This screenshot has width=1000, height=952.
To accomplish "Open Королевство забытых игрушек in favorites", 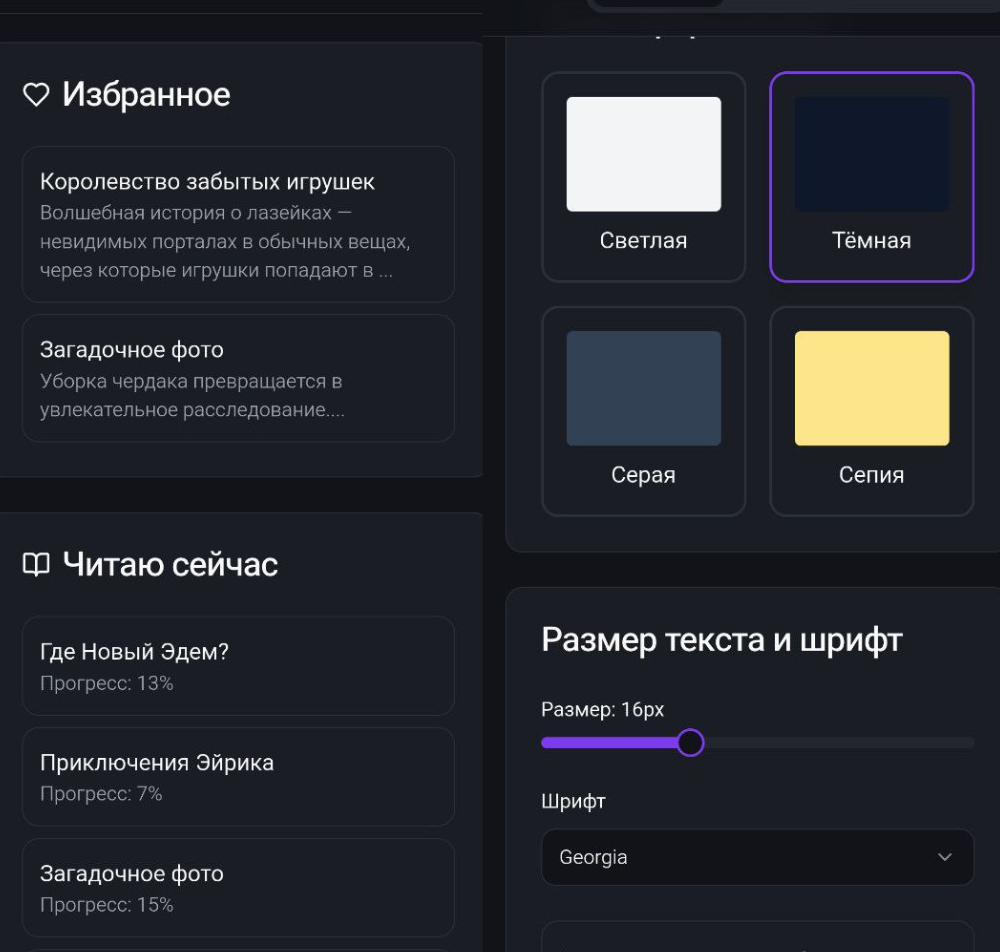I will (x=238, y=224).
